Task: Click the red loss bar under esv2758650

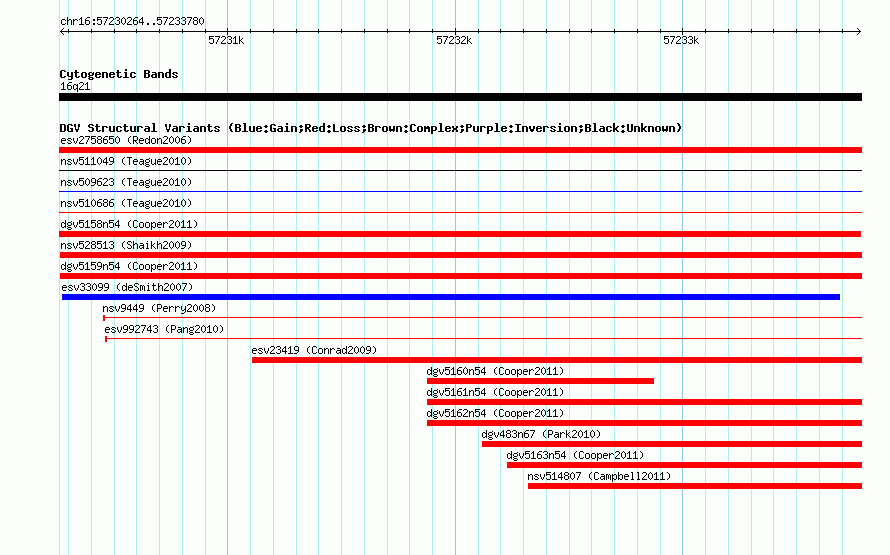Action: (x=460, y=150)
